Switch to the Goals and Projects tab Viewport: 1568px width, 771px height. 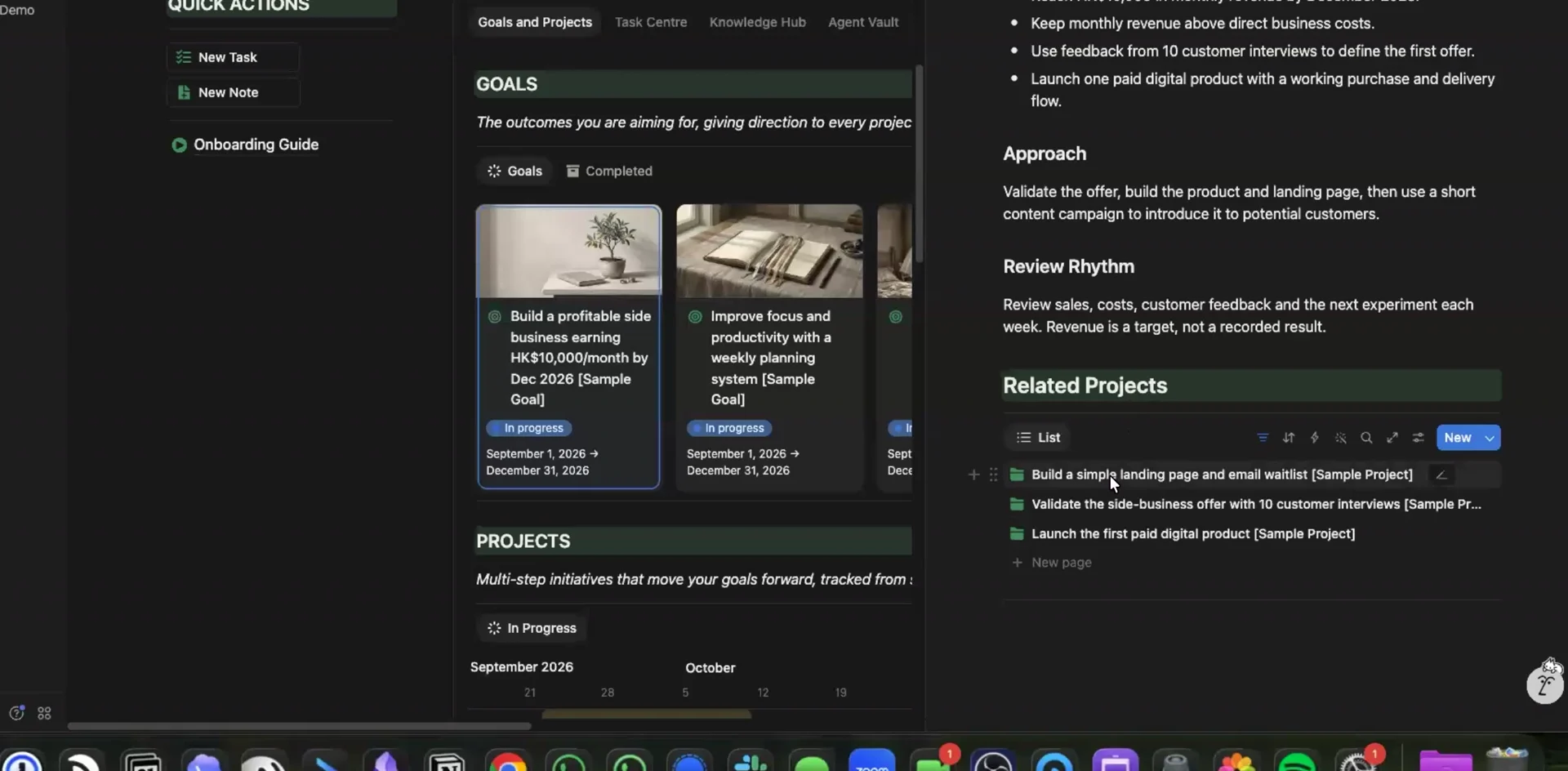535,22
